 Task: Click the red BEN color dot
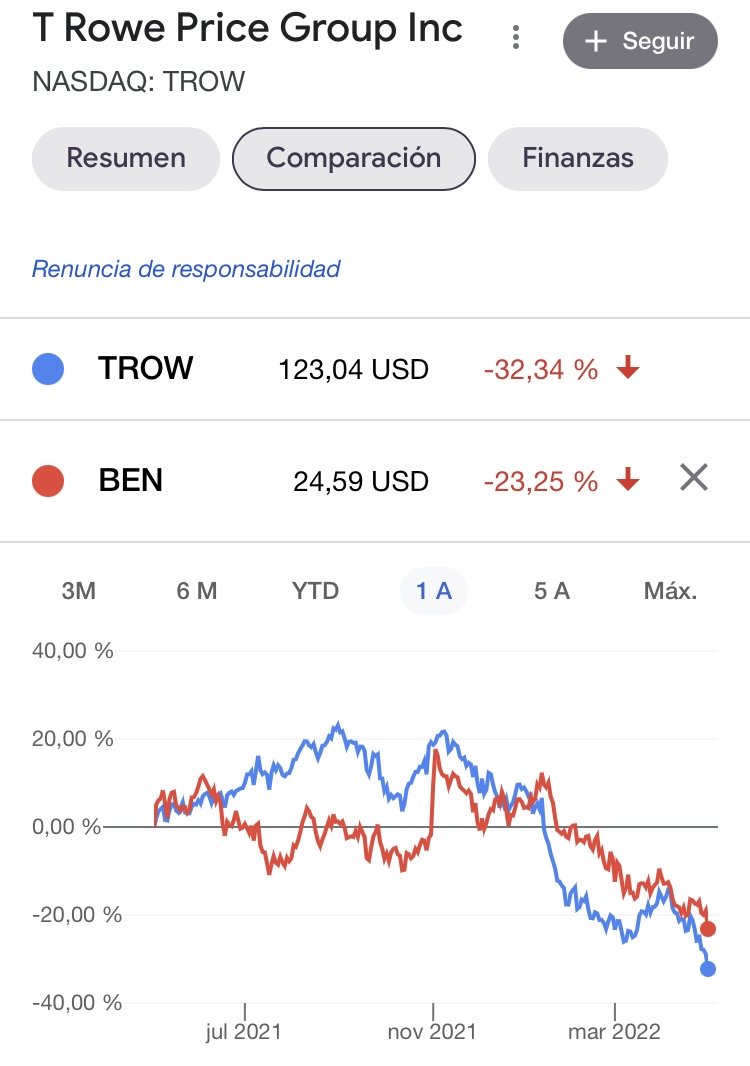coord(48,481)
